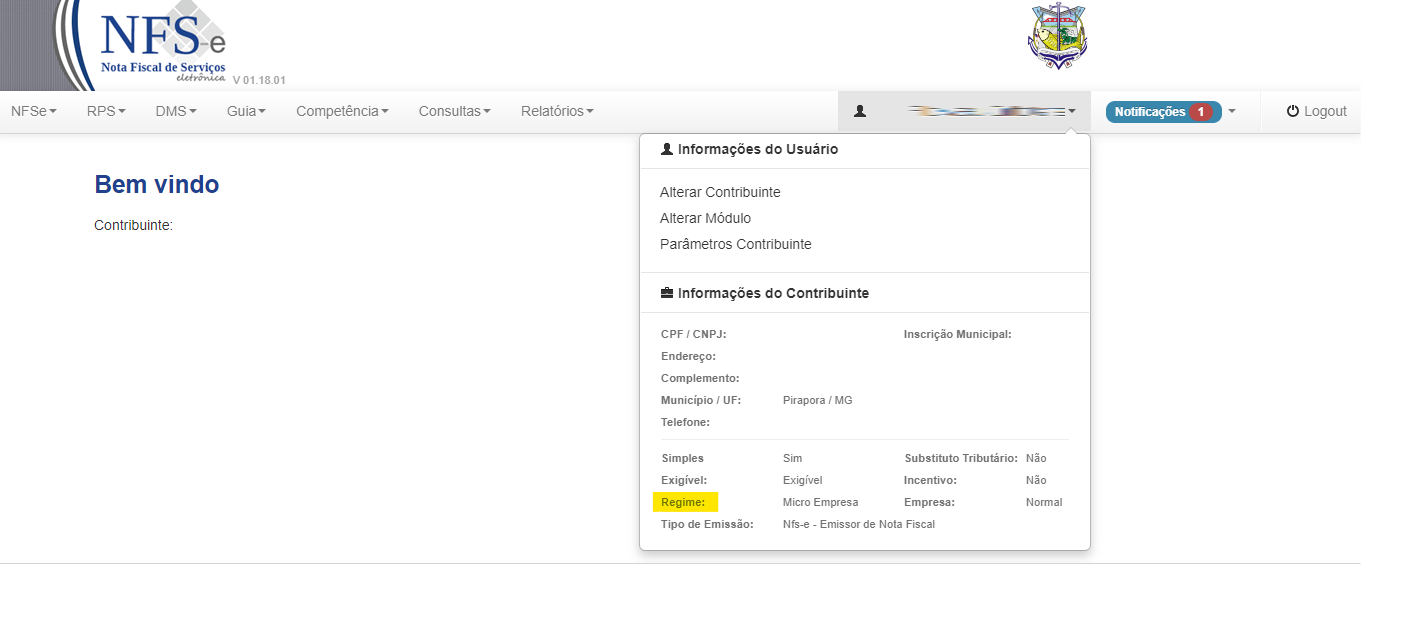This screenshot has height=626, width=1402.
Task: Click the Alterar Contribuinte link
Action: (x=721, y=191)
